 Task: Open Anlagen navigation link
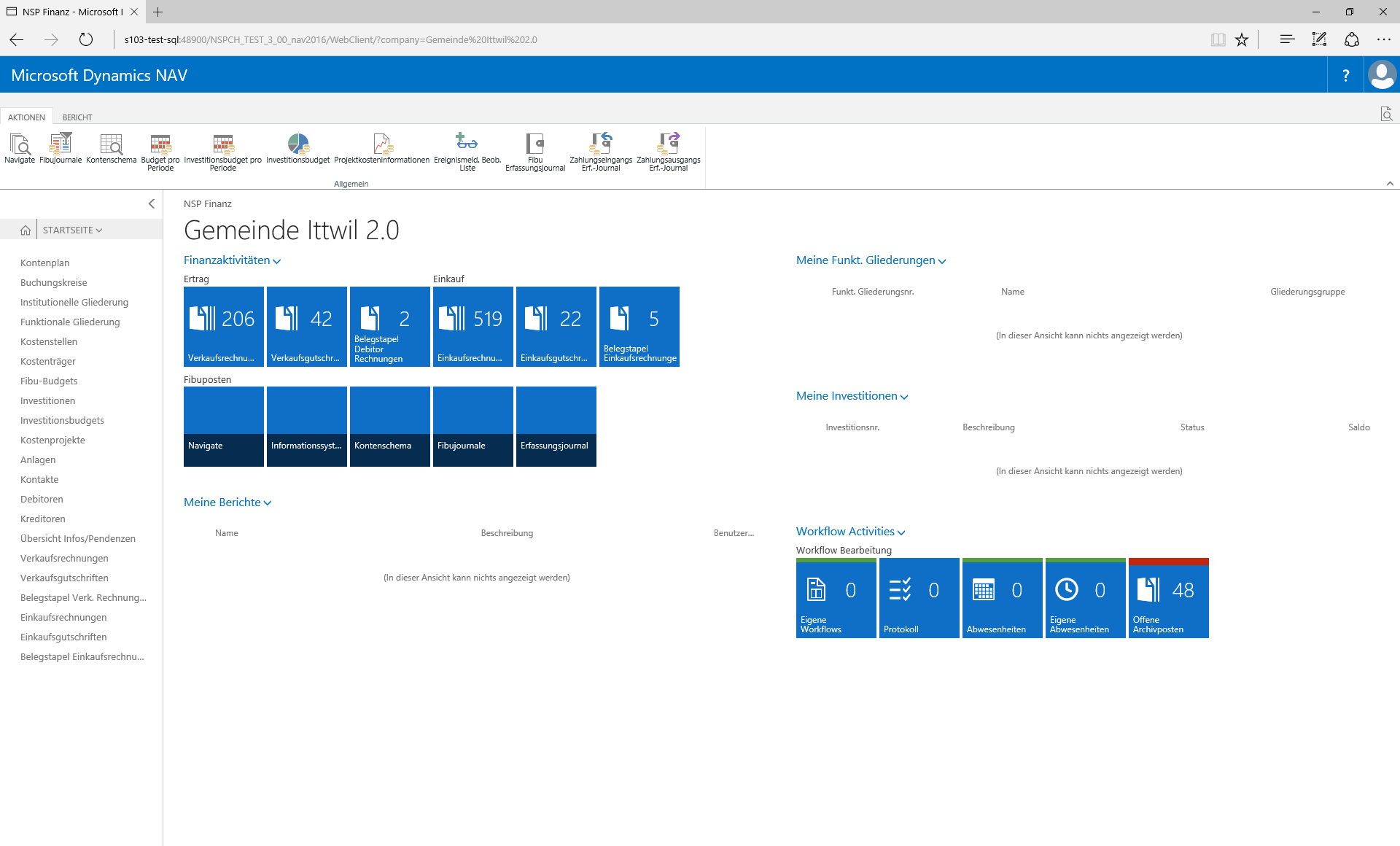pos(38,459)
